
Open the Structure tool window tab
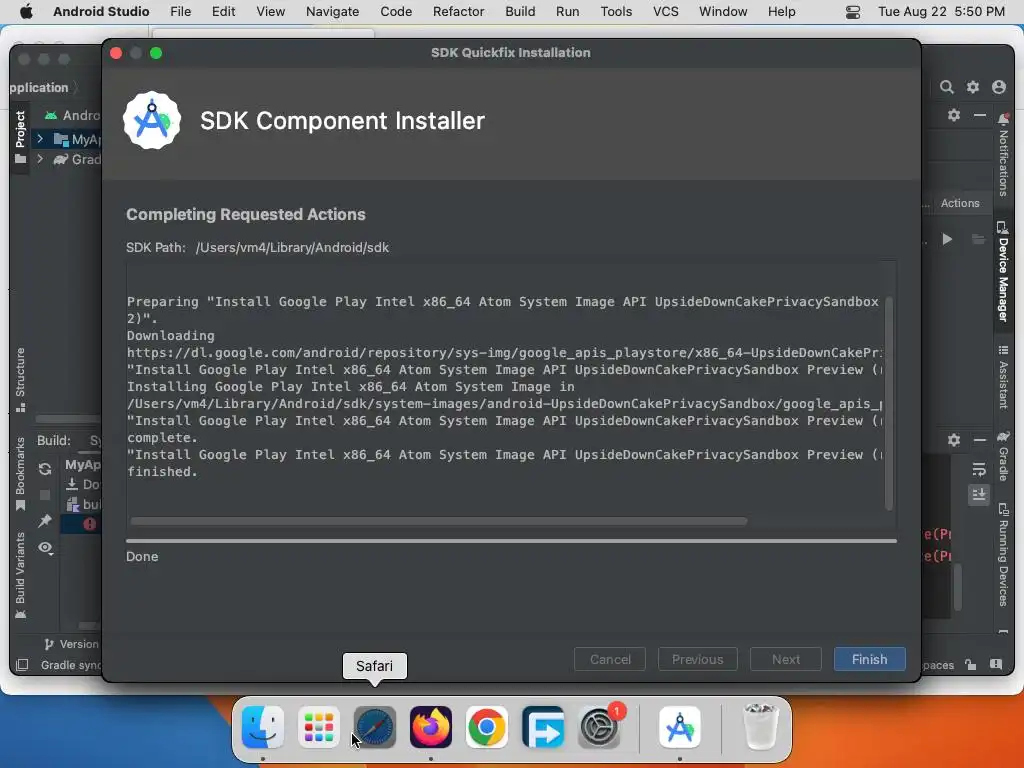(20, 380)
